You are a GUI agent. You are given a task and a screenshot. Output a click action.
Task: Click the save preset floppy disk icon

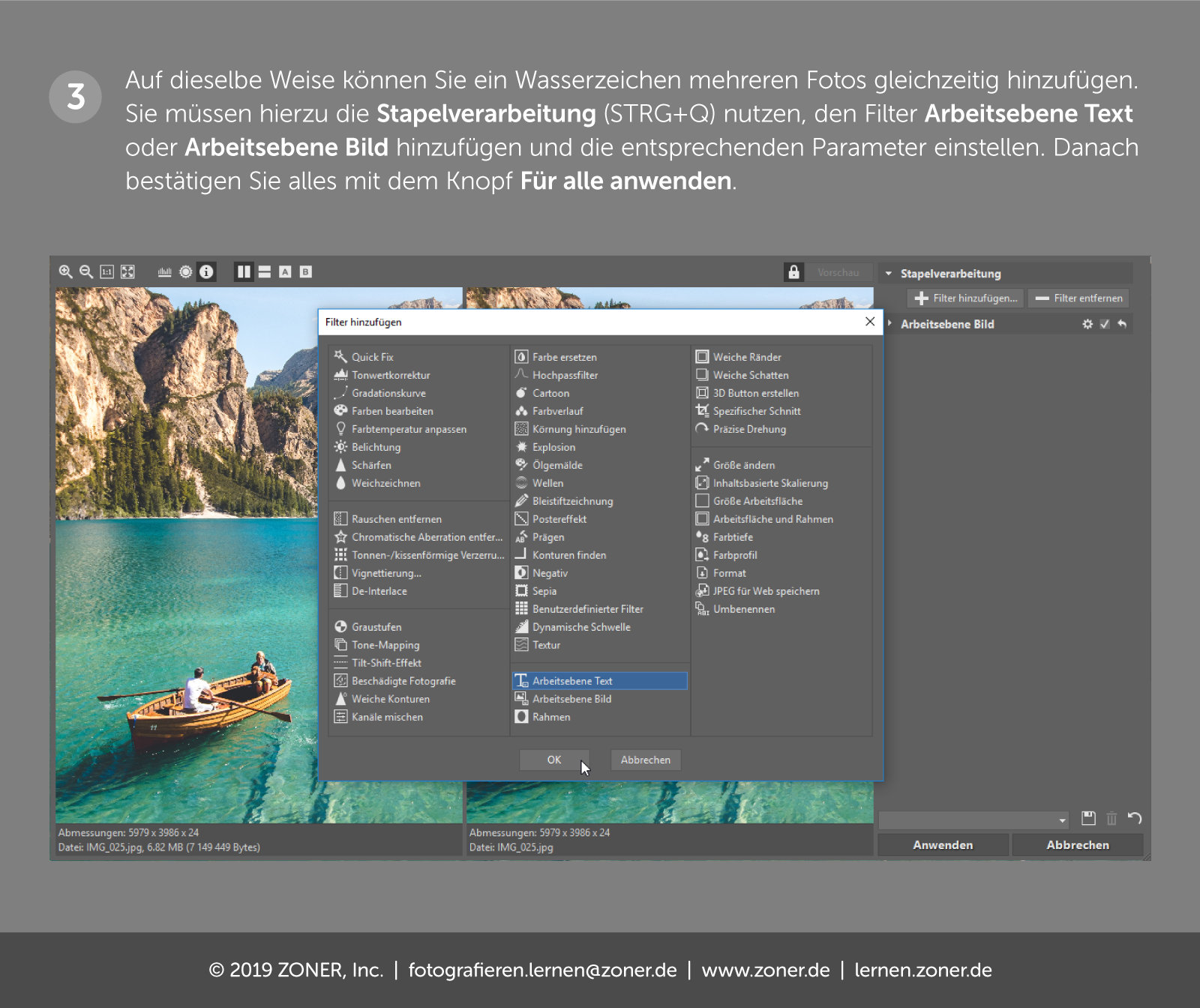coord(1088,818)
